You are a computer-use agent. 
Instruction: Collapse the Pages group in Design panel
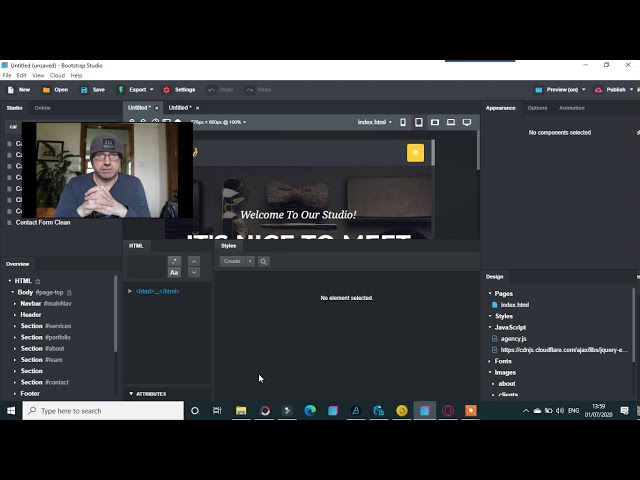tap(490, 293)
